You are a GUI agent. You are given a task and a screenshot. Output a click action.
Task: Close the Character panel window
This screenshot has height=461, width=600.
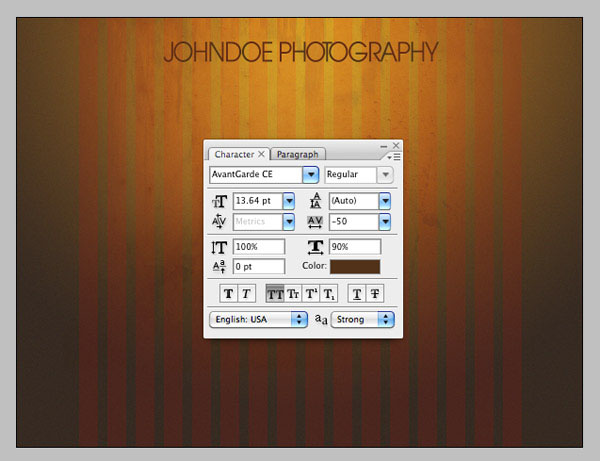coord(396,145)
